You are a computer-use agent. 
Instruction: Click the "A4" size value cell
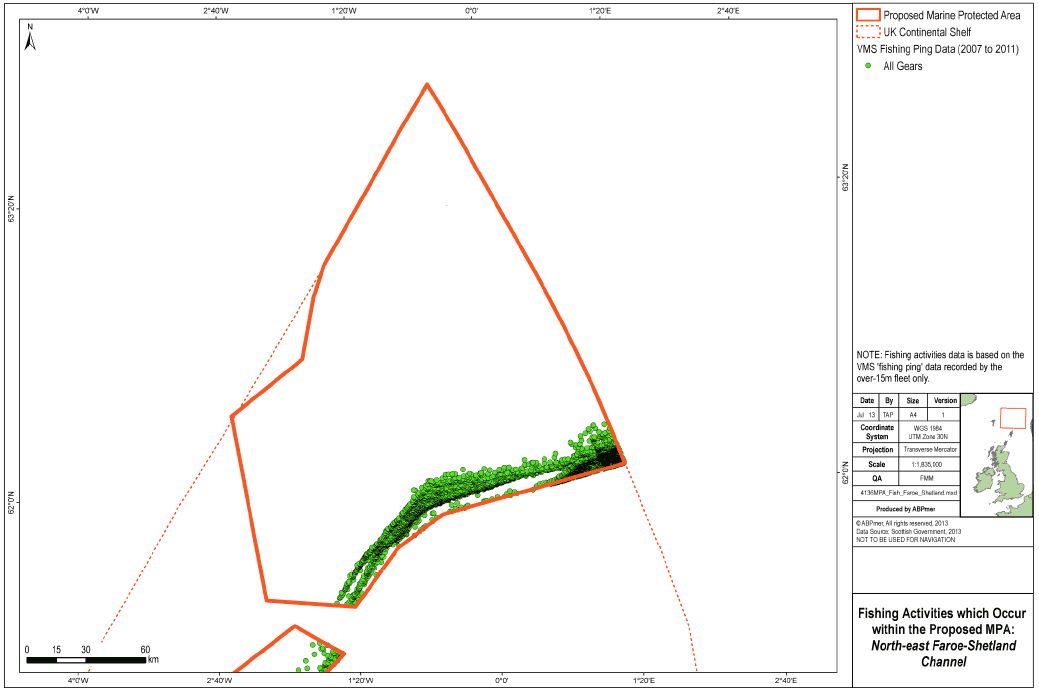pos(912,415)
